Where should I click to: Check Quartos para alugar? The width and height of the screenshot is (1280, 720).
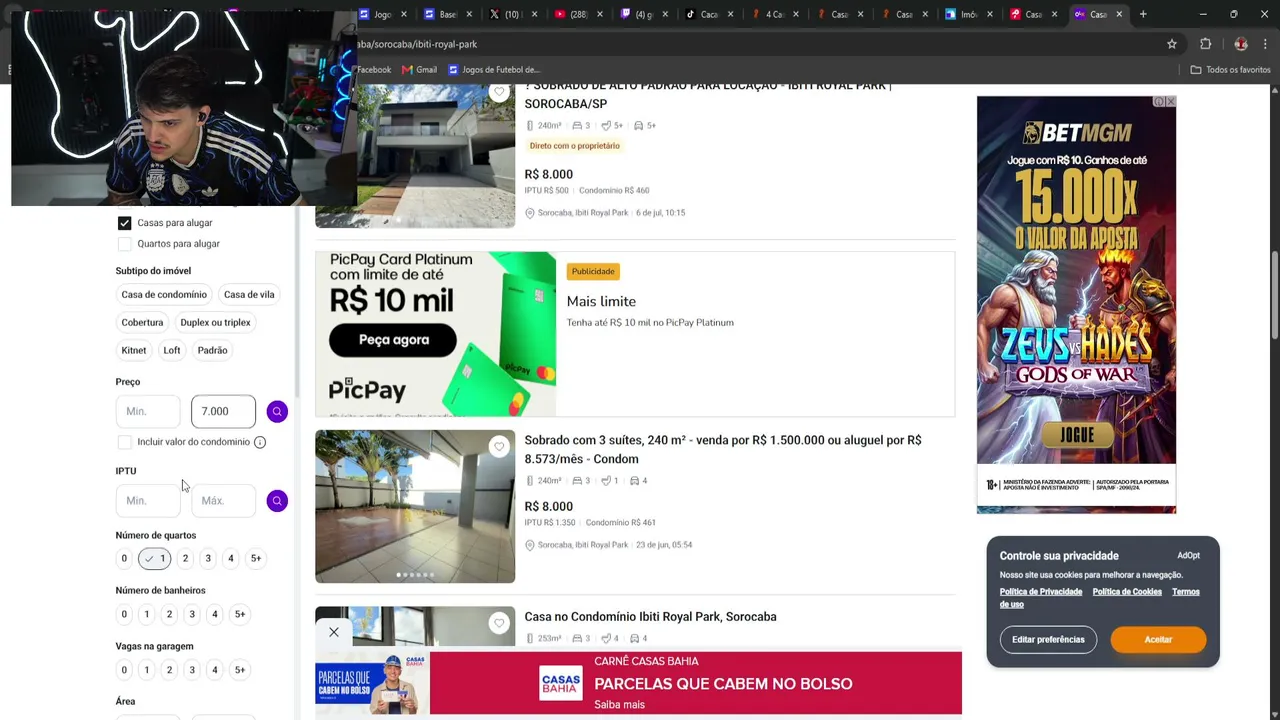pos(124,244)
